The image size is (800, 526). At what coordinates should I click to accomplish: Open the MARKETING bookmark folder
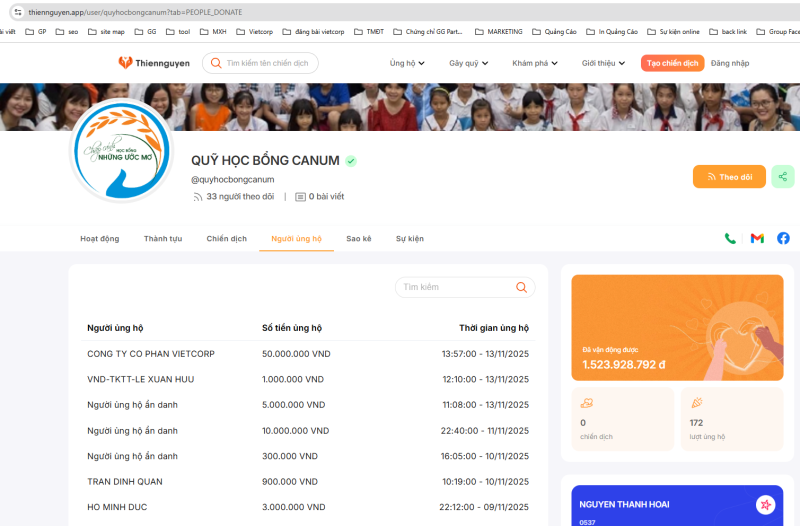[x=498, y=32]
